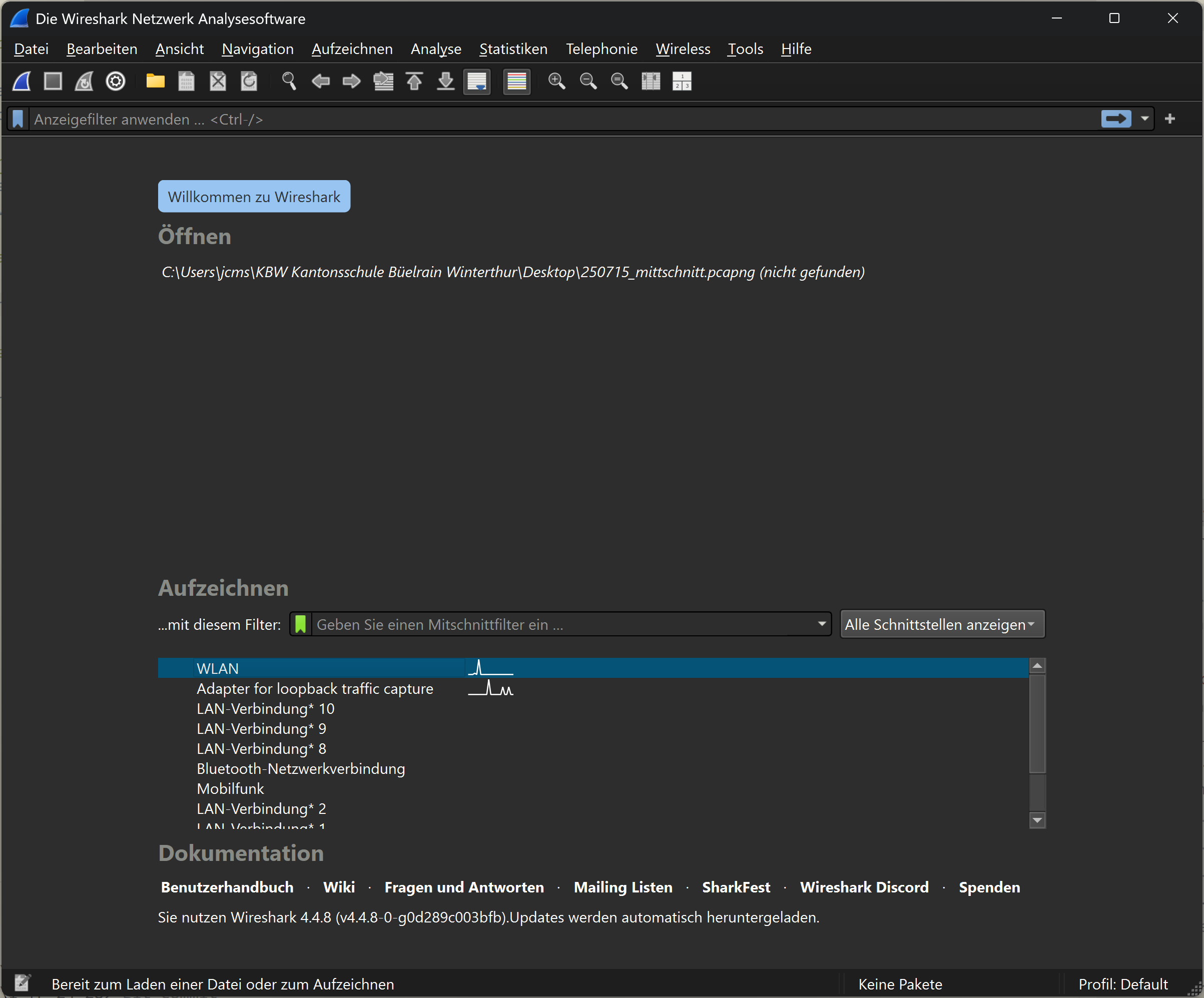The width and height of the screenshot is (1204, 998).
Task: Select the Bluetooth-Netzwerkverbindung interface
Action: coord(300,769)
